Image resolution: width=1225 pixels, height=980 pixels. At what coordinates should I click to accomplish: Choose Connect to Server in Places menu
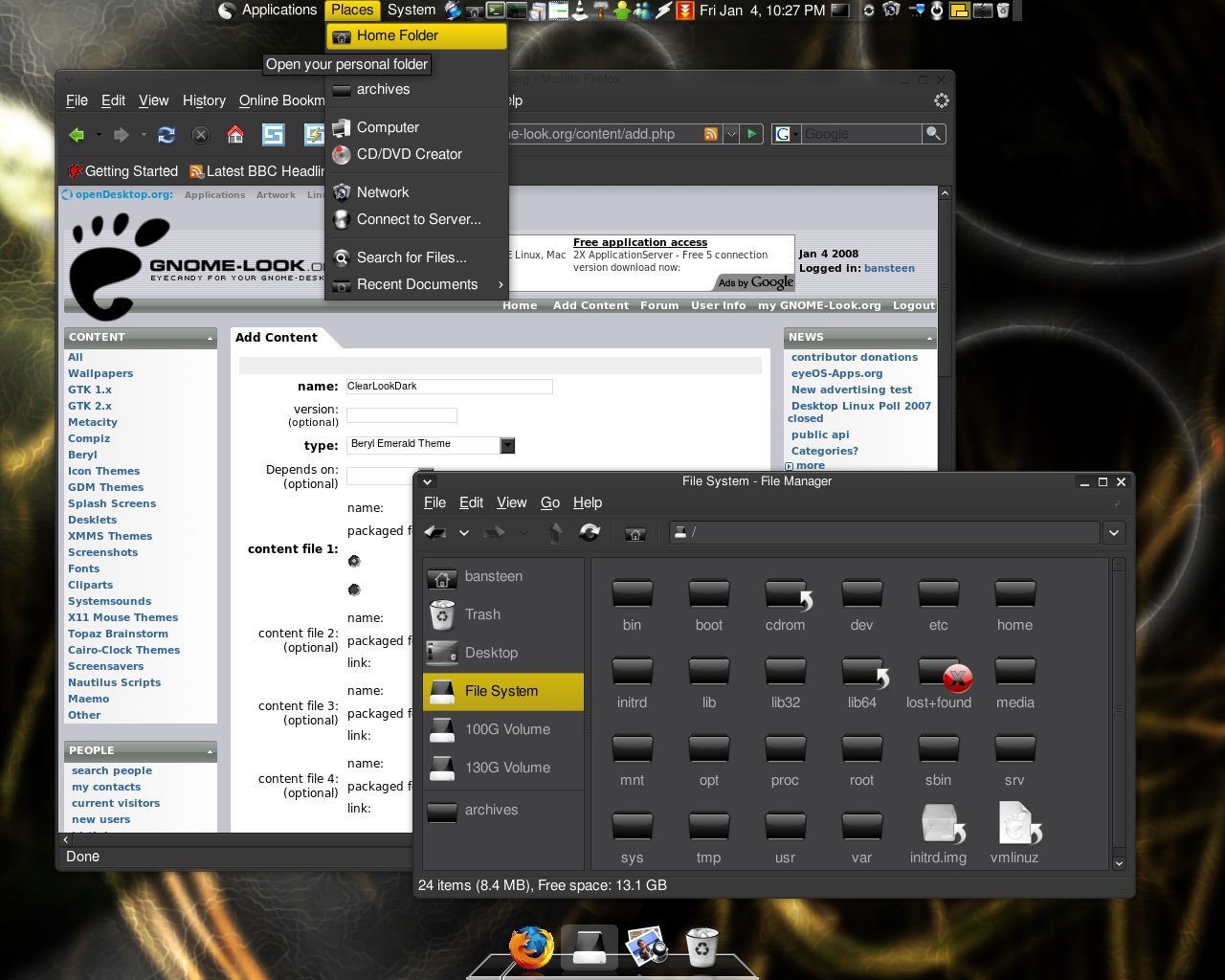[416, 219]
